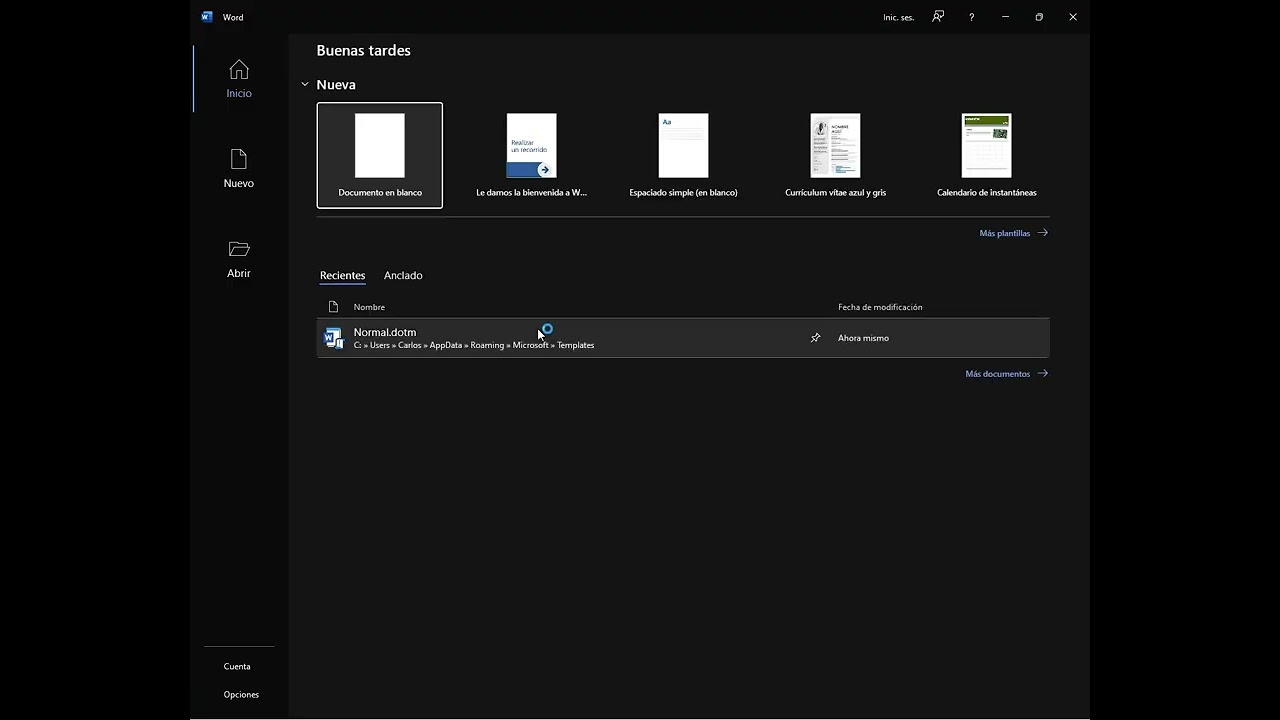
Task: Create a Documento en blanco
Action: click(380, 155)
